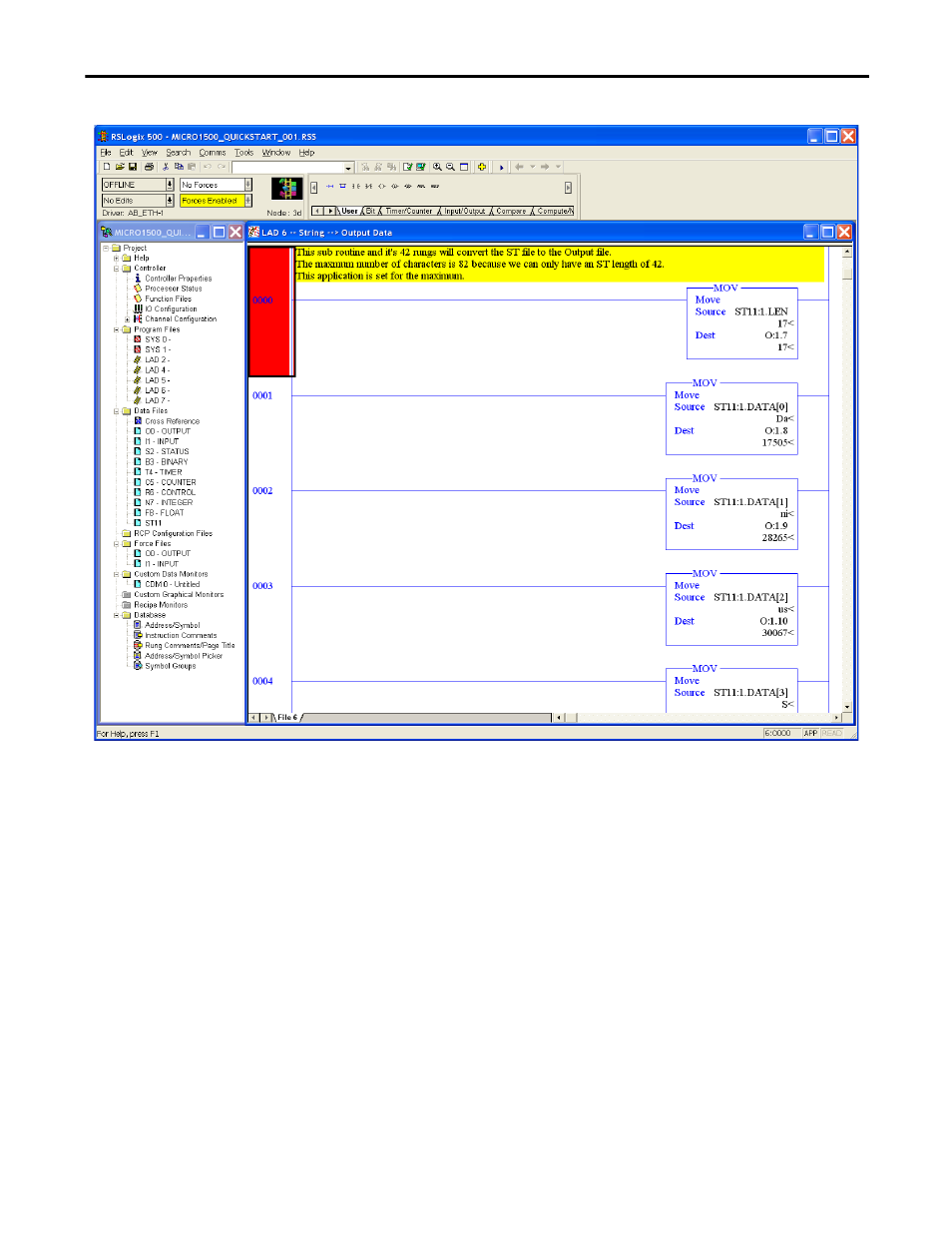Expand the Channel Configuration node

[x=127, y=319]
